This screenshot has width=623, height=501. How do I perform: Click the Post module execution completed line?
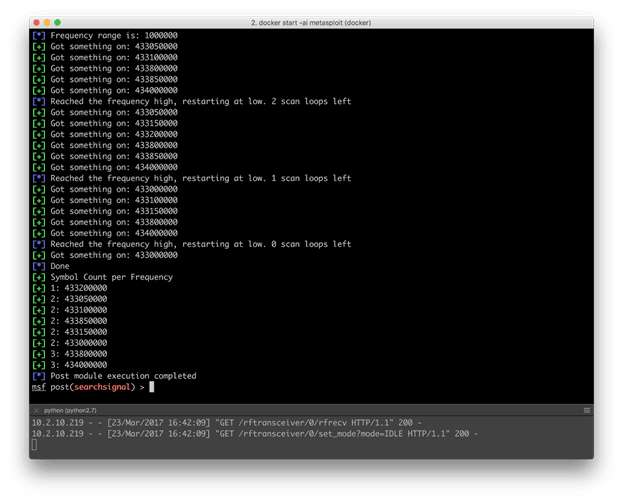pos(122,375)
